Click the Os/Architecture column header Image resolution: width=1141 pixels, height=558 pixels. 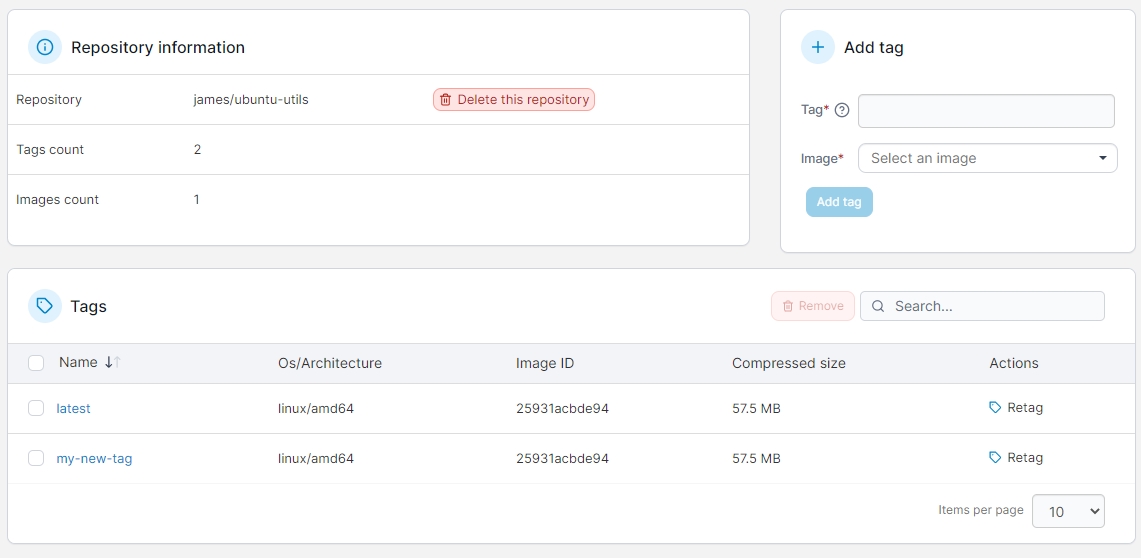[x=329, y=363]
